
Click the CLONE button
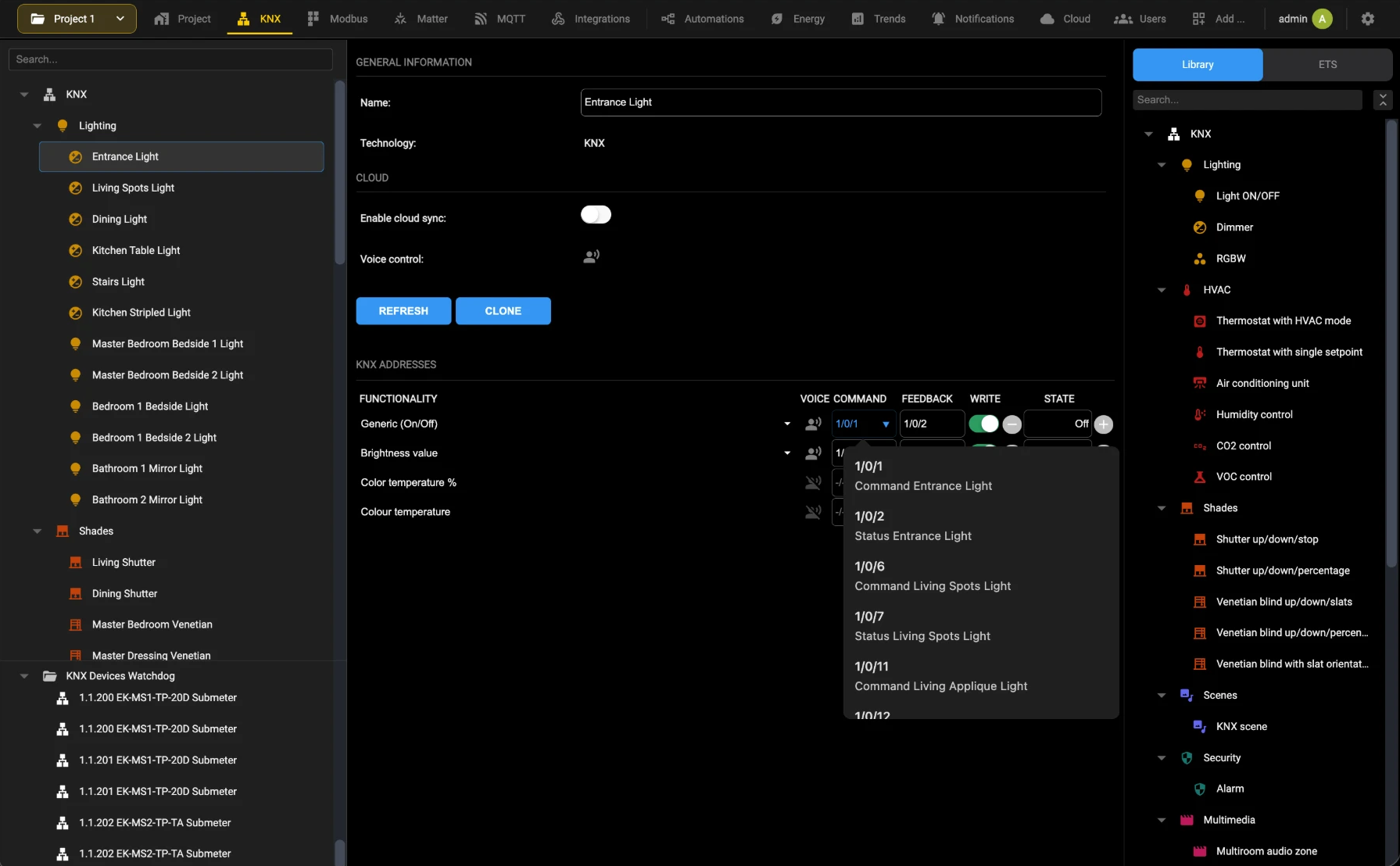tap(503, 311)
